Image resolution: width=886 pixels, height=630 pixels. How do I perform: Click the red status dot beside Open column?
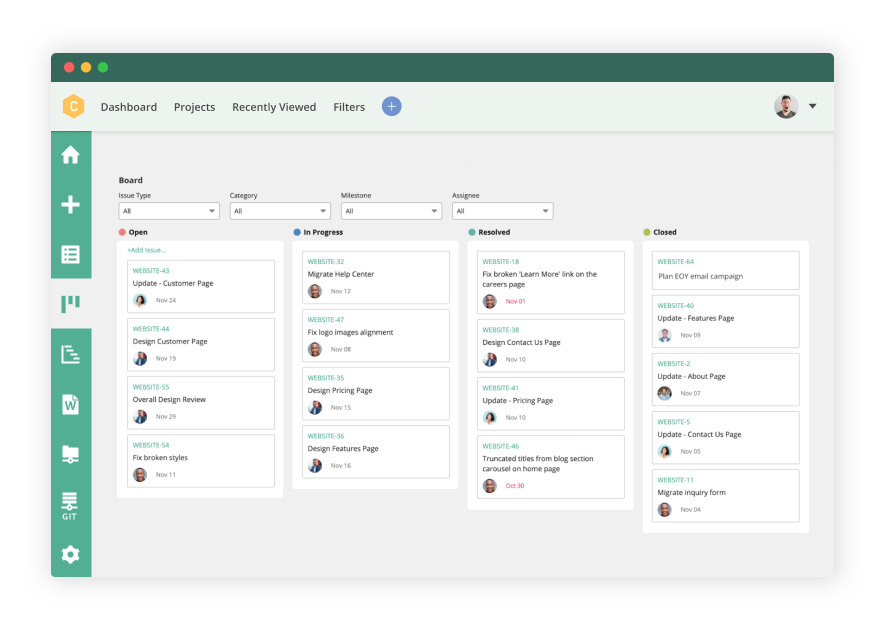pos(122,232)
